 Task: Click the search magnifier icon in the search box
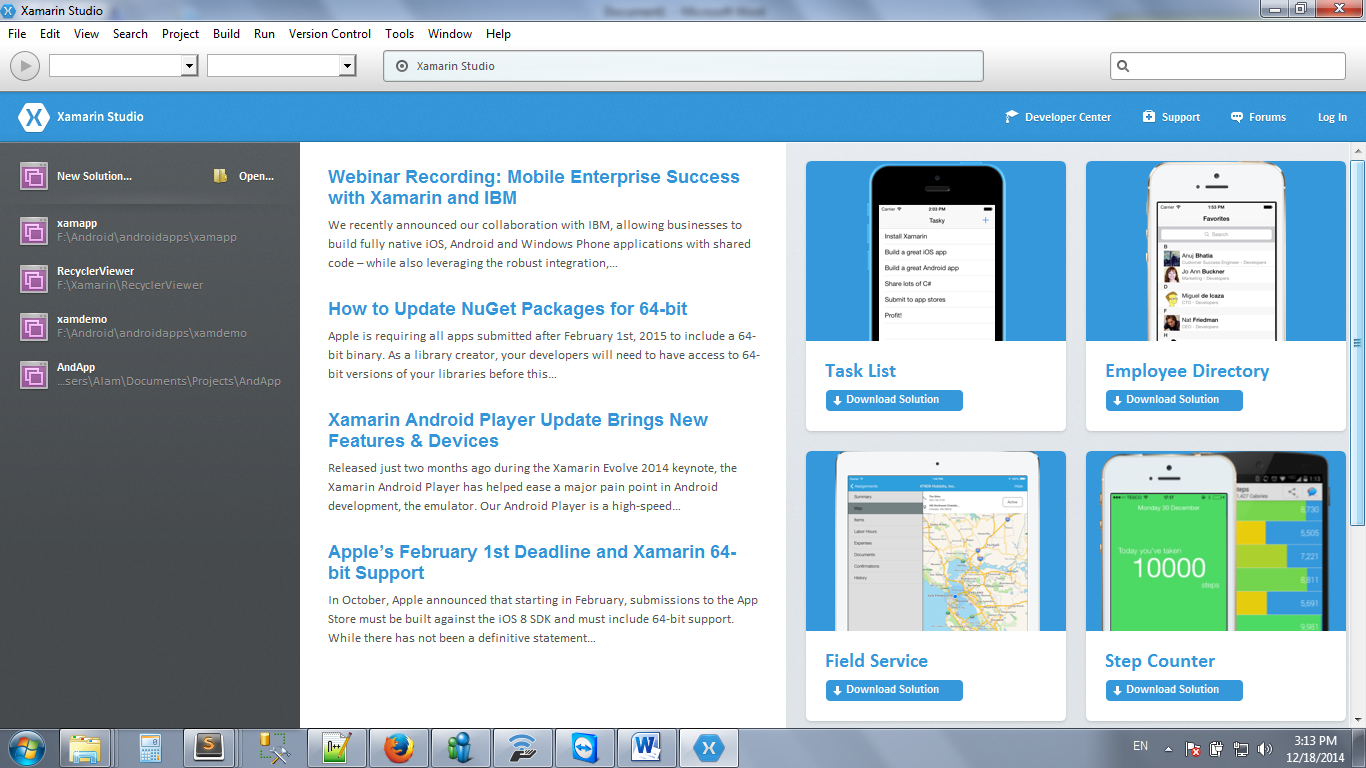(1123, 66)
